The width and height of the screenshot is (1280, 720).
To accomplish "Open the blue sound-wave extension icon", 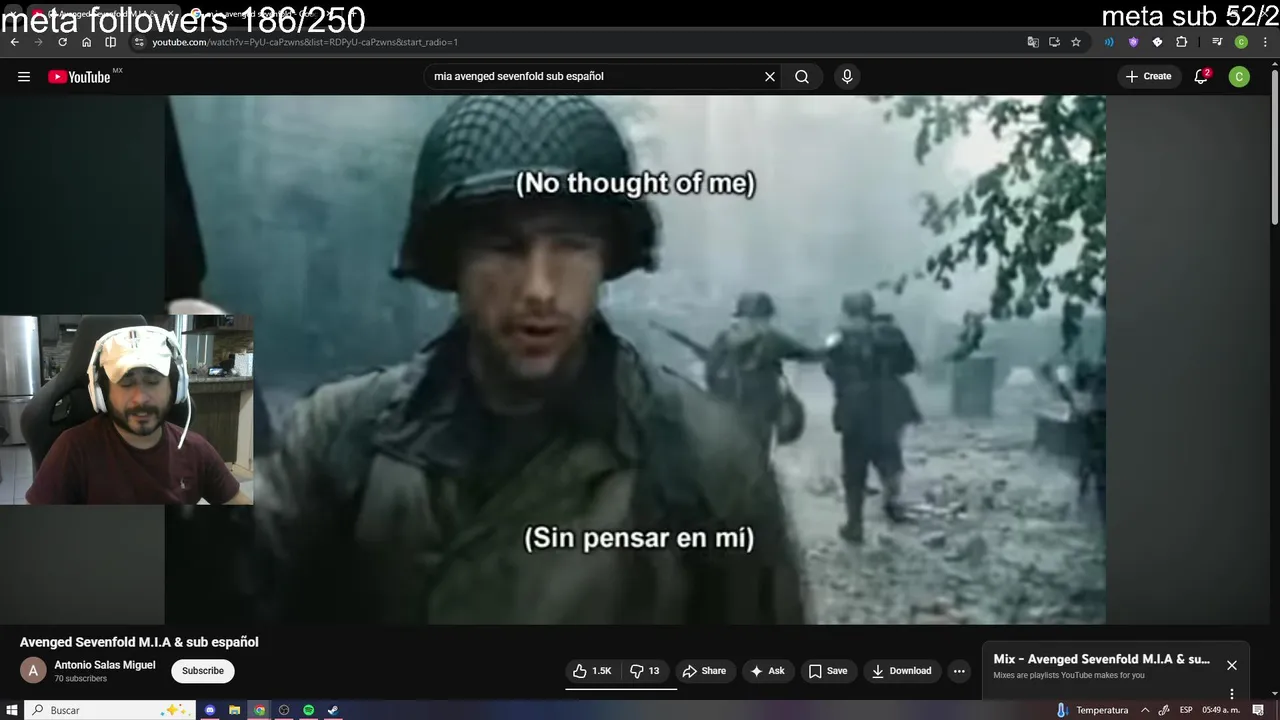I will tap(1109, 42).
